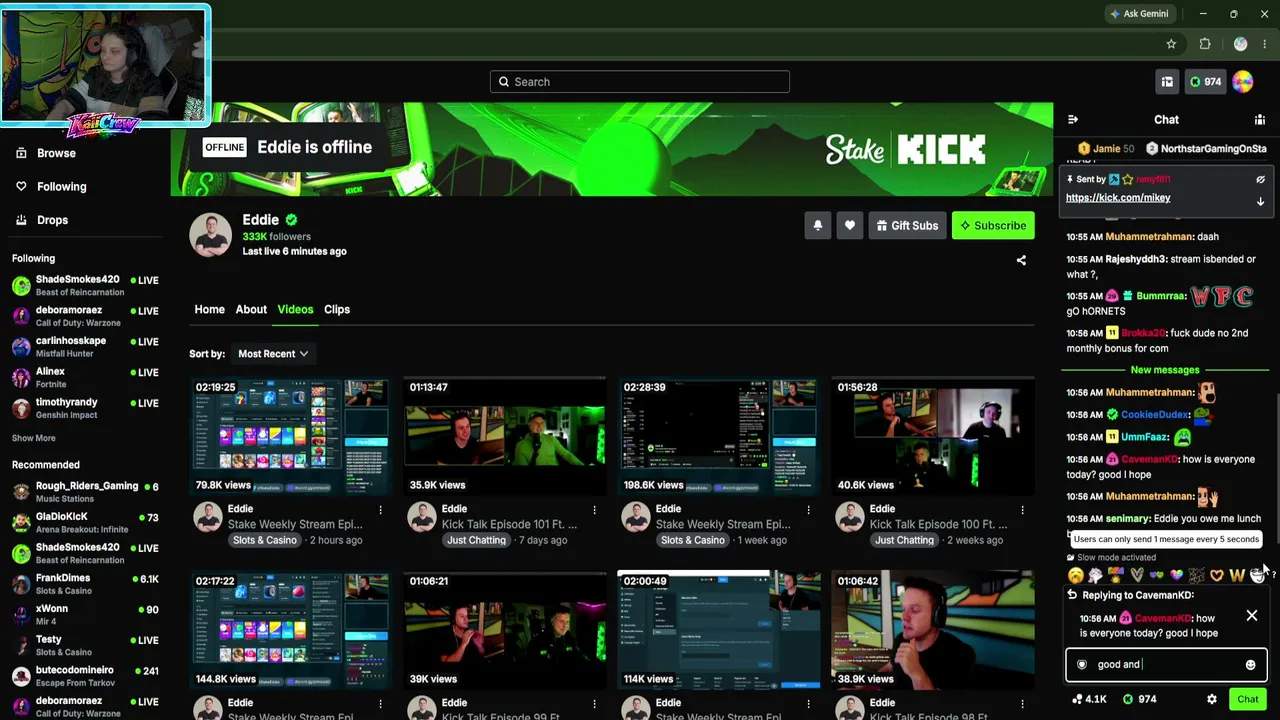Open FrankDimes recommended channel

point(85,584)
